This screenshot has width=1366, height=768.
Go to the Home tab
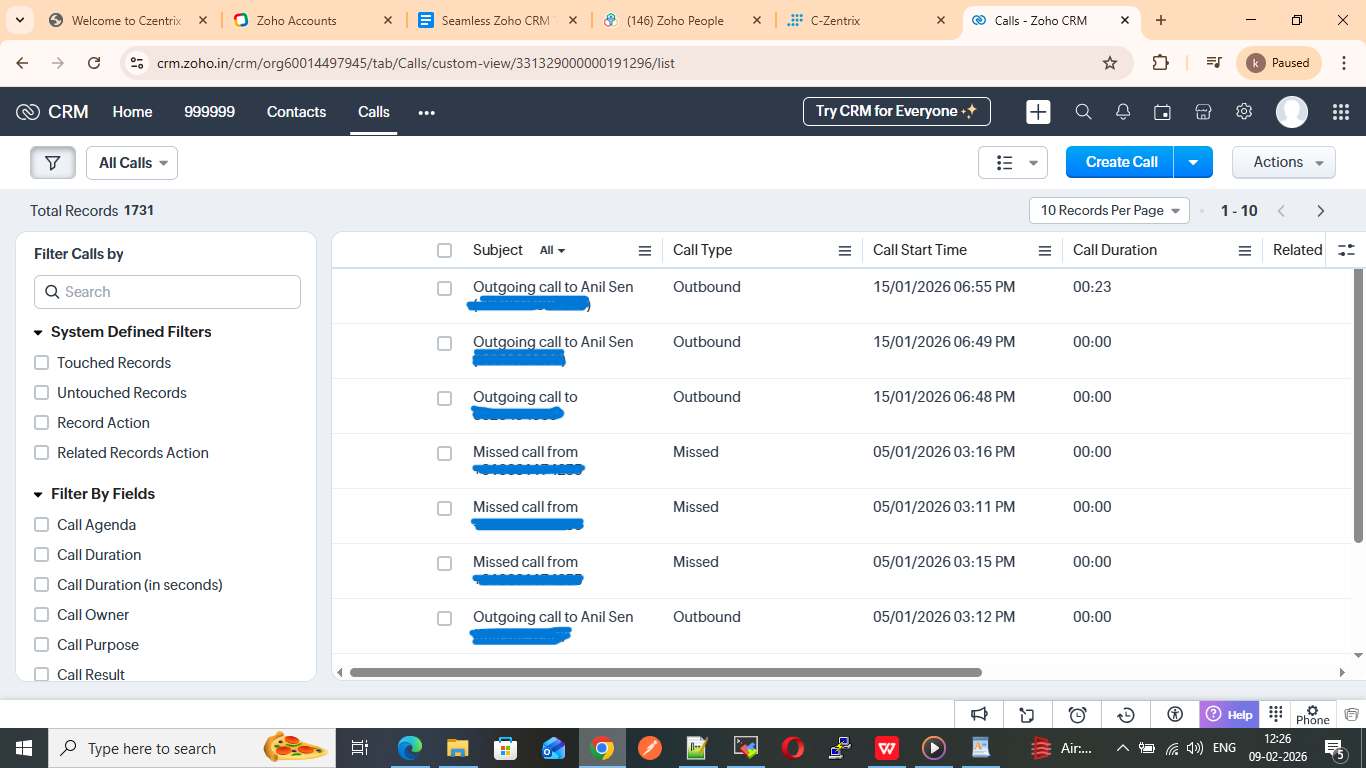coord(132,112)
